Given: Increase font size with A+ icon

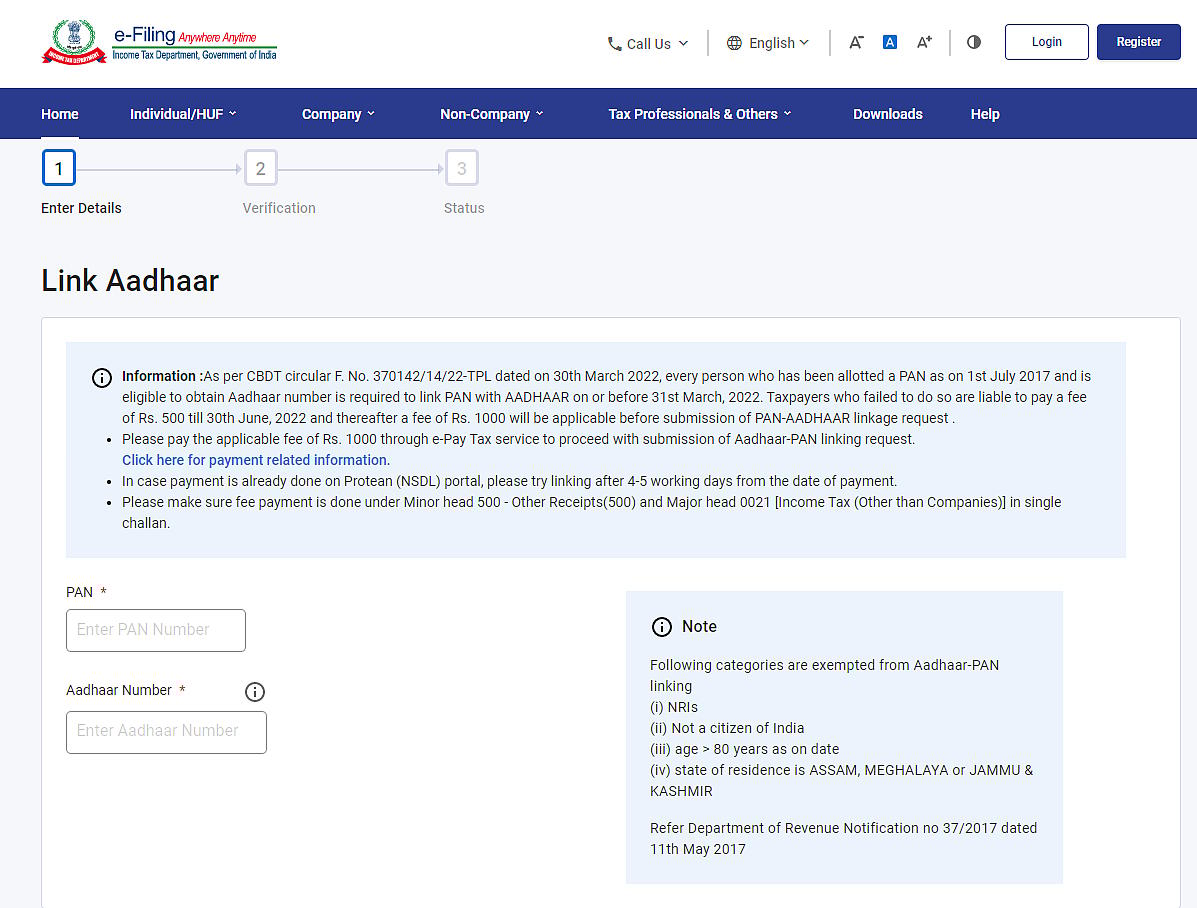Looking at the screenshot, I should [924, 42].
